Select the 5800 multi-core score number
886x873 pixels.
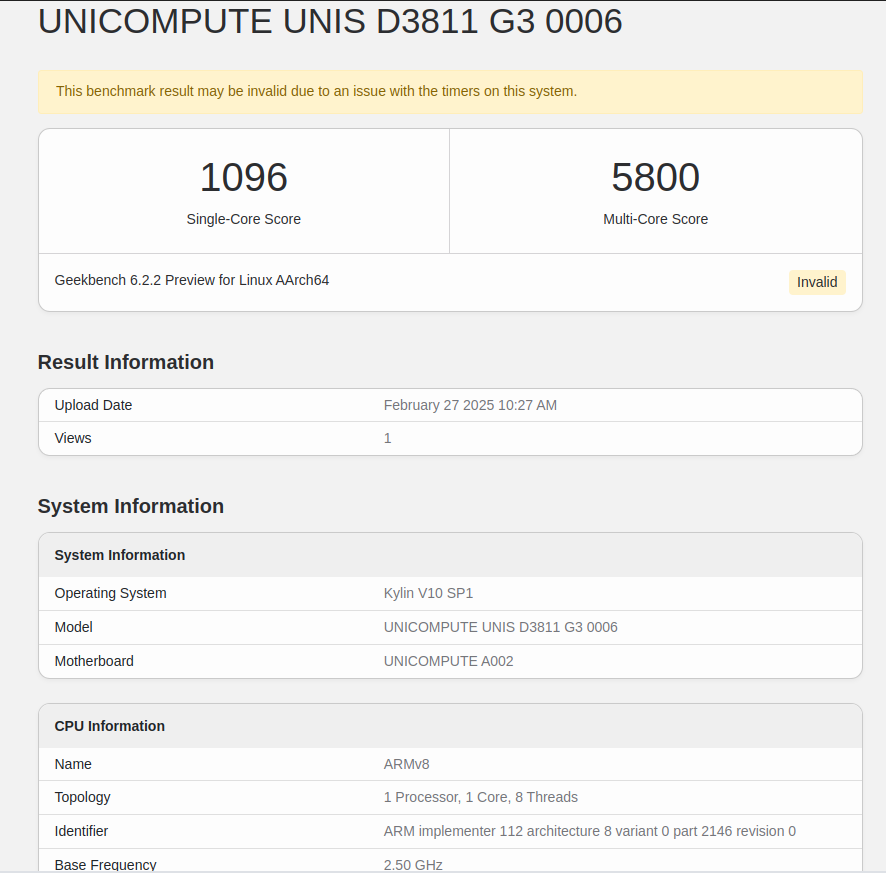656,178
